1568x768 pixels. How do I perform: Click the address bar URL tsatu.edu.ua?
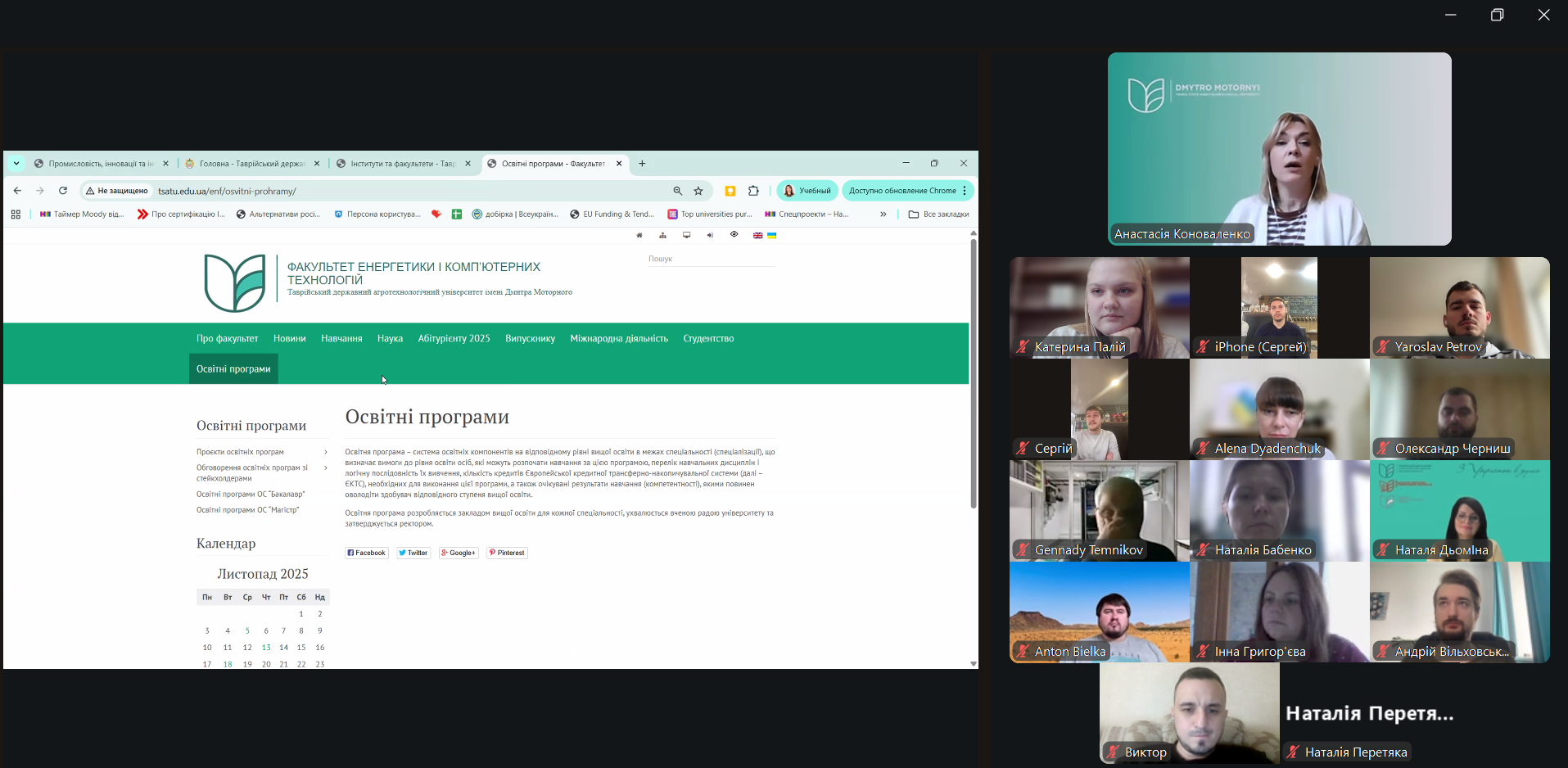click(227, 191)
